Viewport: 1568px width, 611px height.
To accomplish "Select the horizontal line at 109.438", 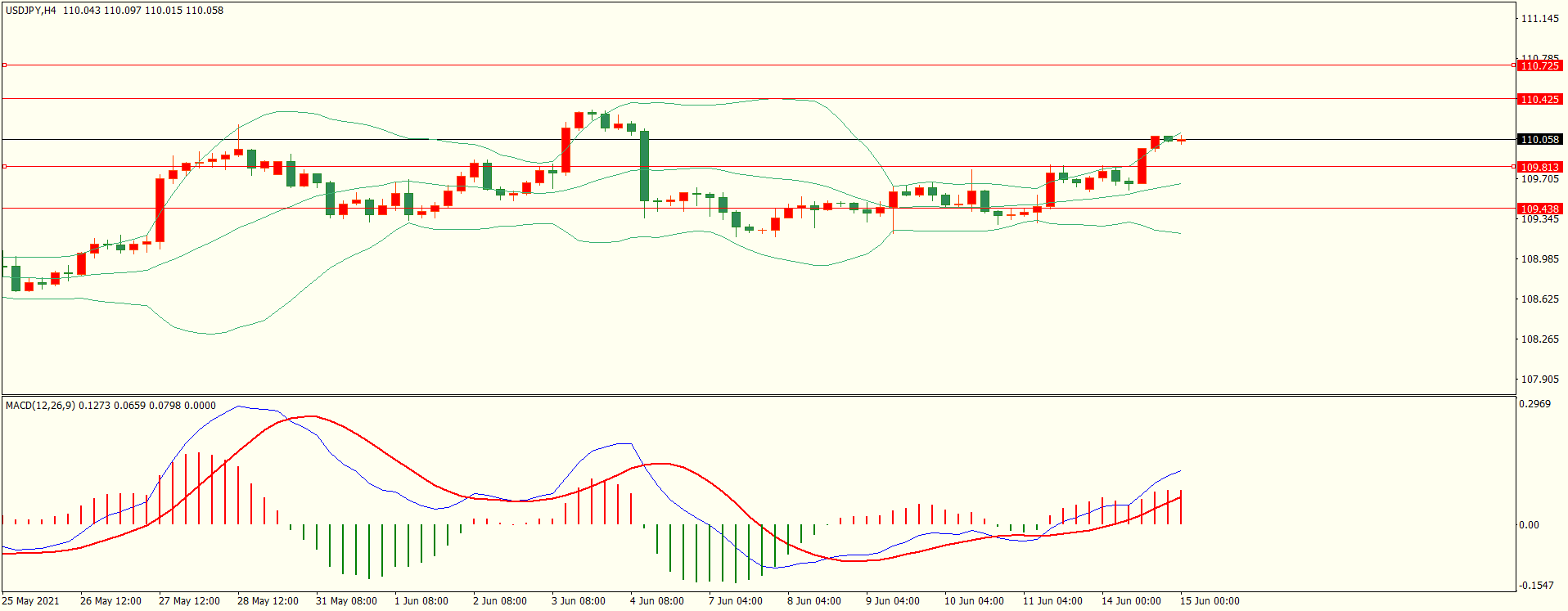I will click(x=759, y=209).
